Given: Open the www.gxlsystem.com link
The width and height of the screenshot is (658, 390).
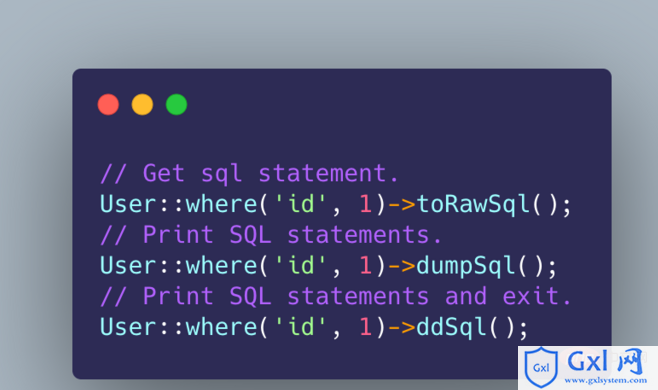Looking at the screenshot, I should (x=606, y=380).
